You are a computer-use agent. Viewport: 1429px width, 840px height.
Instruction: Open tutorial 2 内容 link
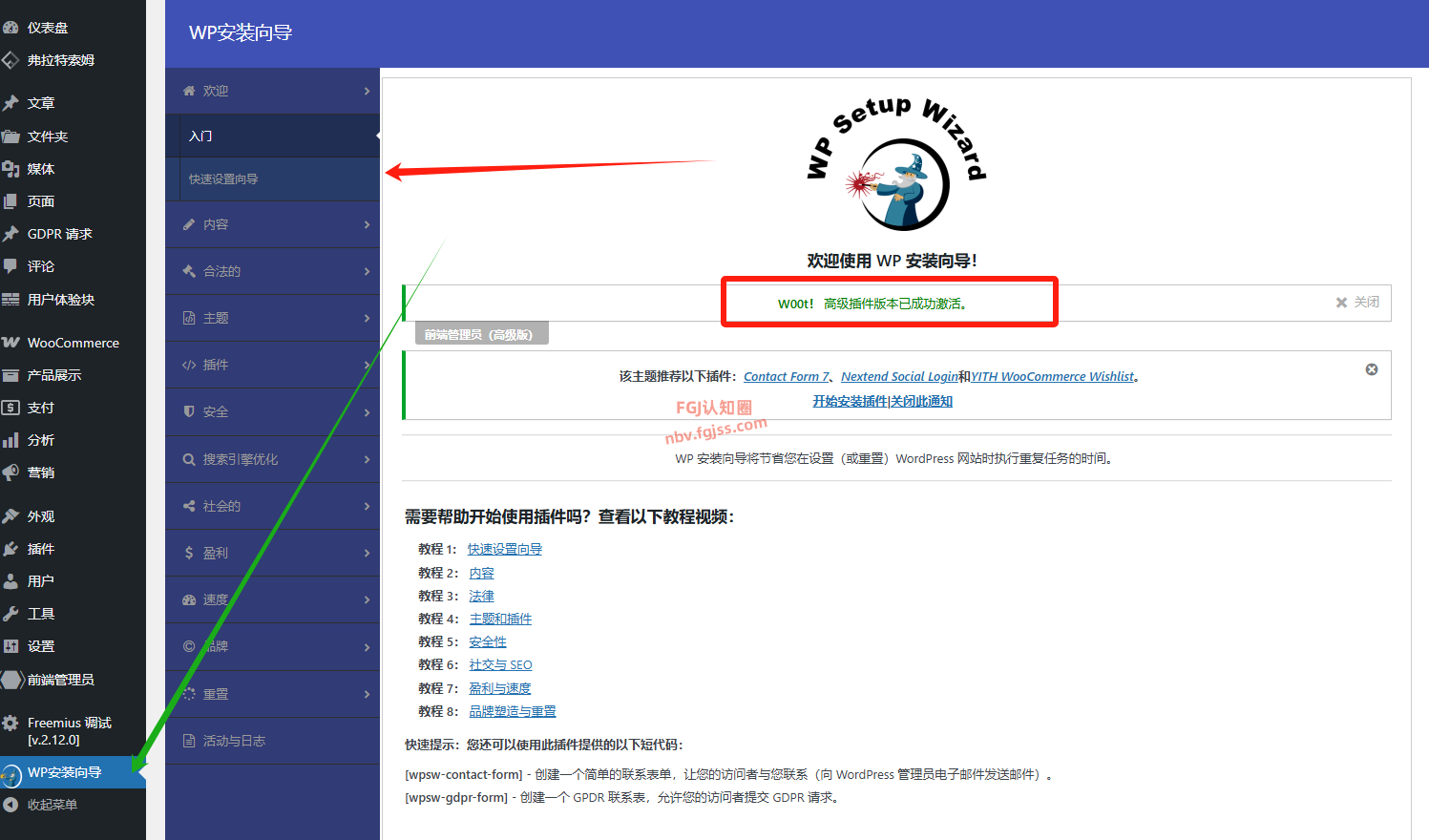(481, 573)
